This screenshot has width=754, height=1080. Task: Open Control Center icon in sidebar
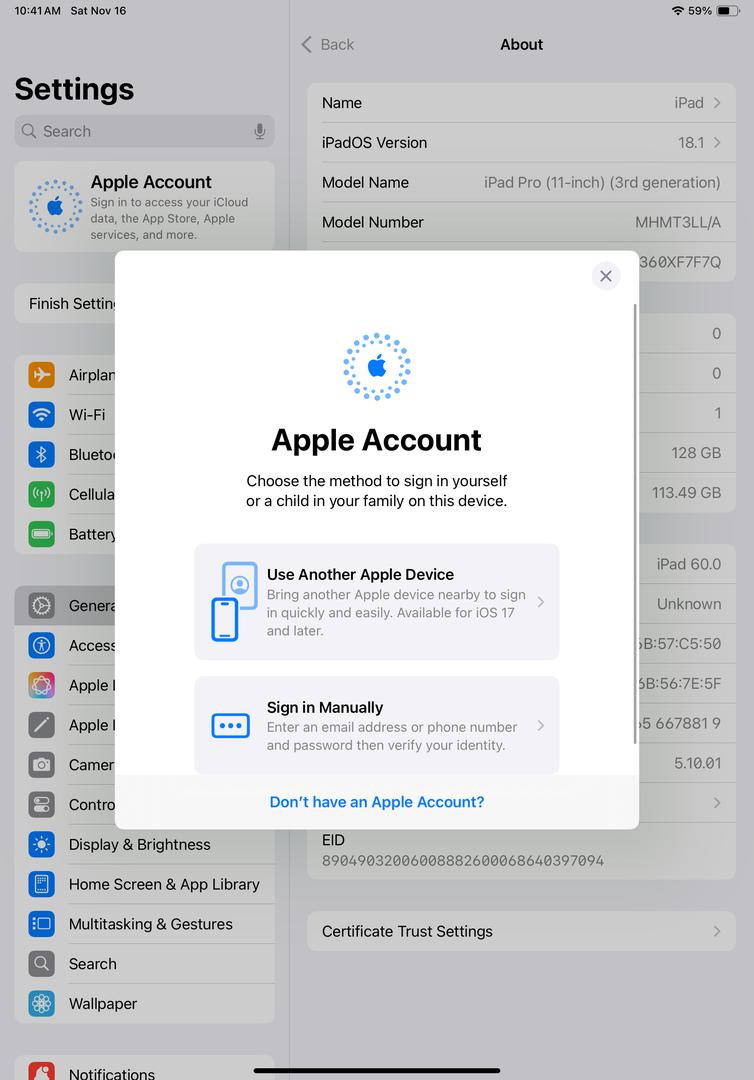(x=41, y=804)
